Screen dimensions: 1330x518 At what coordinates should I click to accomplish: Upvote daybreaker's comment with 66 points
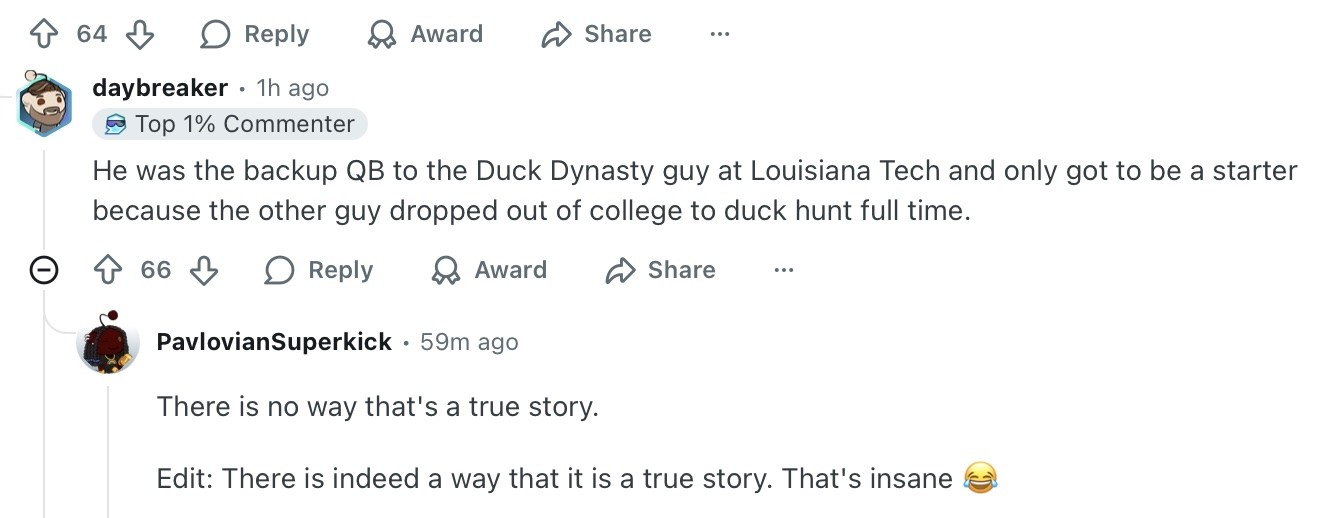pos(109,270)
